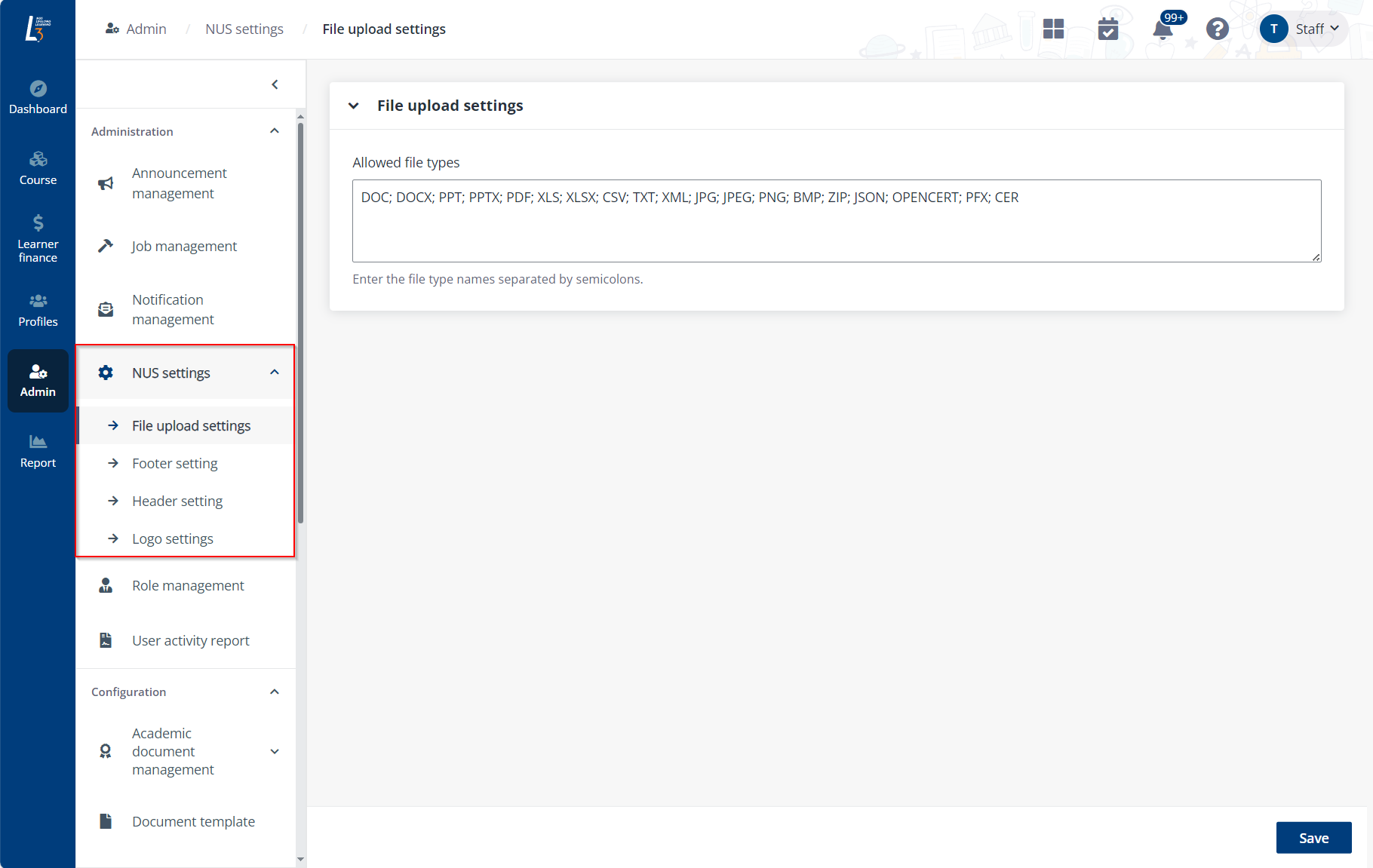Open Report section in sidebar
This screenshot has height=868, width=1373.
tap(38, 451)
